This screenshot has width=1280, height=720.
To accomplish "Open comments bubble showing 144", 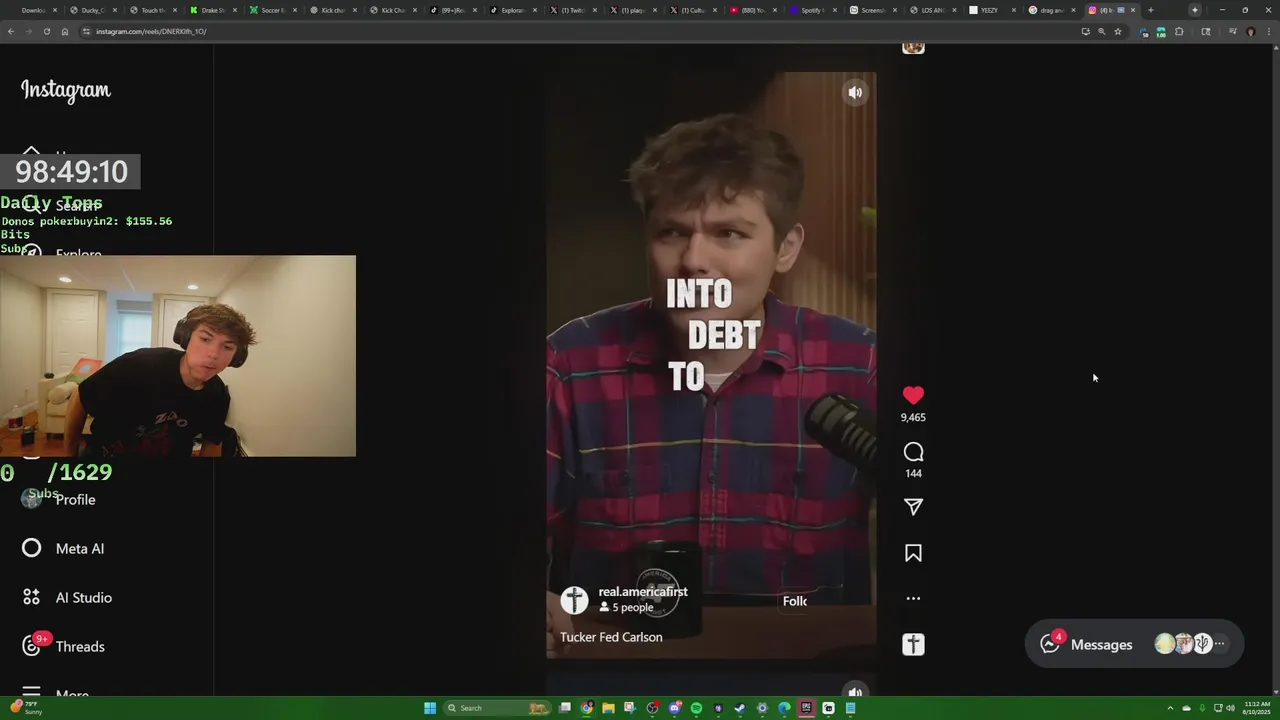I will coord(913,452).
